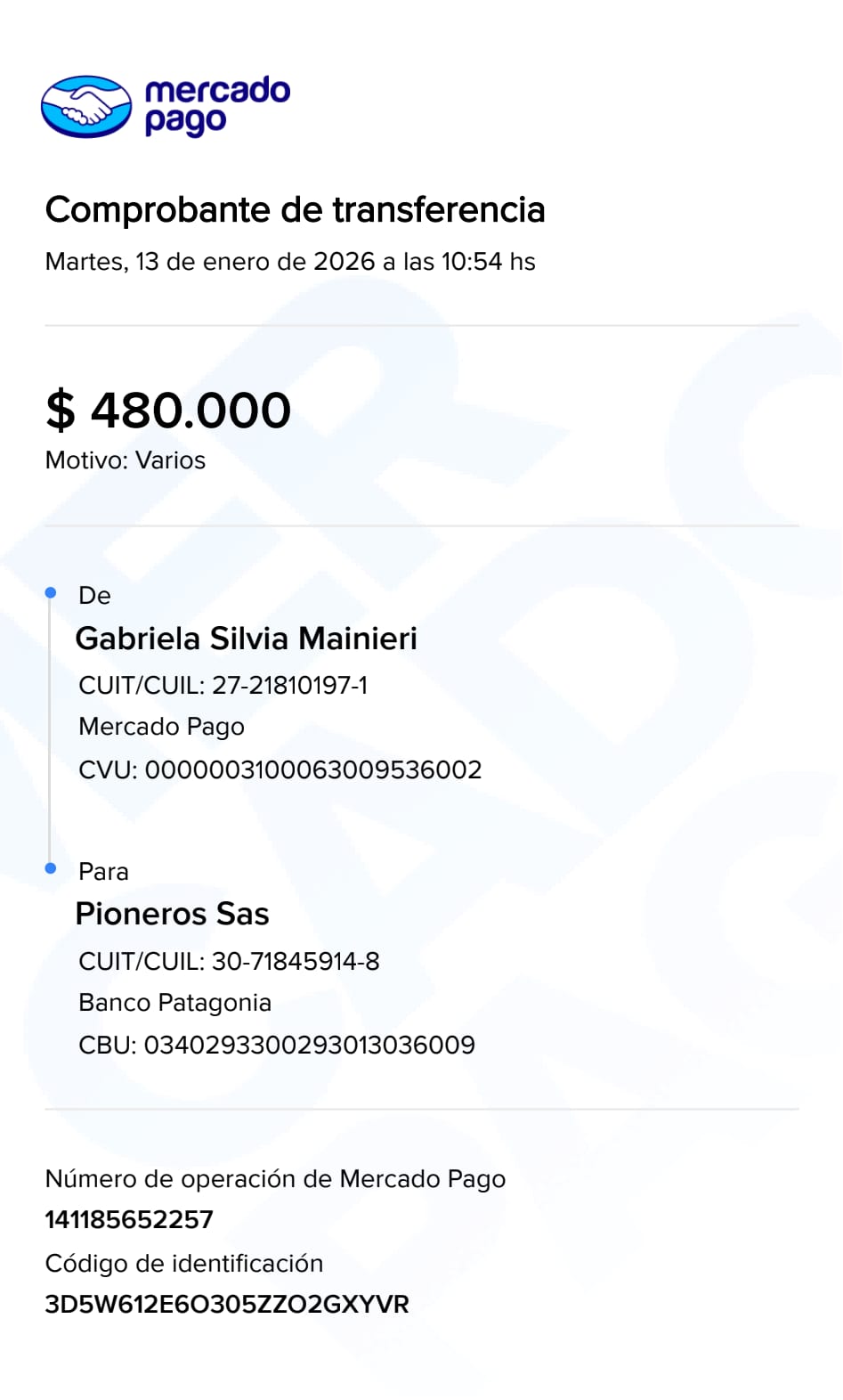This screenshot has width=843, height=1400.
Task: Click the Mercado Pago handshake logo
Action: (86, 107)
